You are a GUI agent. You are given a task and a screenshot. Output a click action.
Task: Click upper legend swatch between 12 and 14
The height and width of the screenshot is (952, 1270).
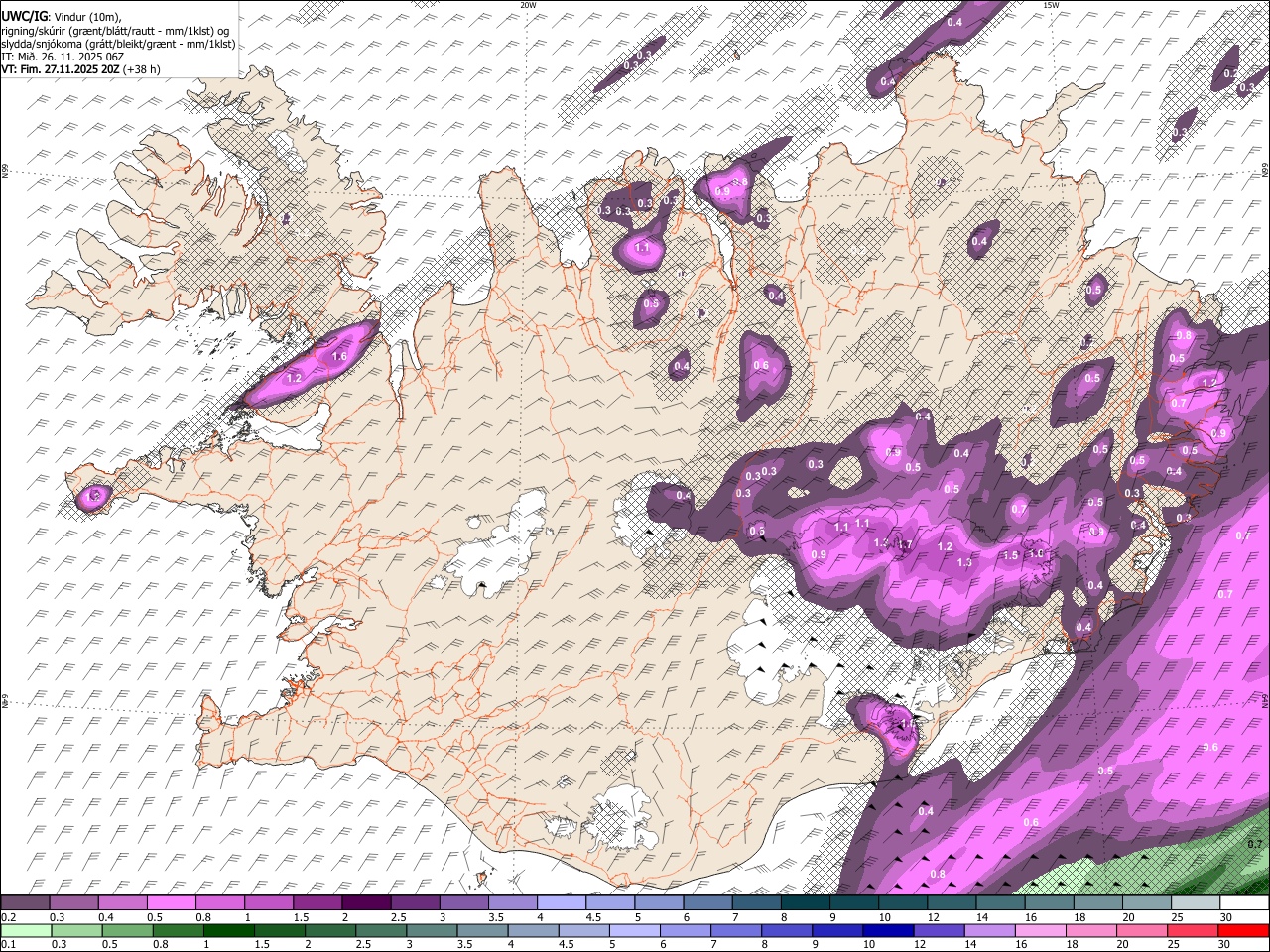pos(952,903)
